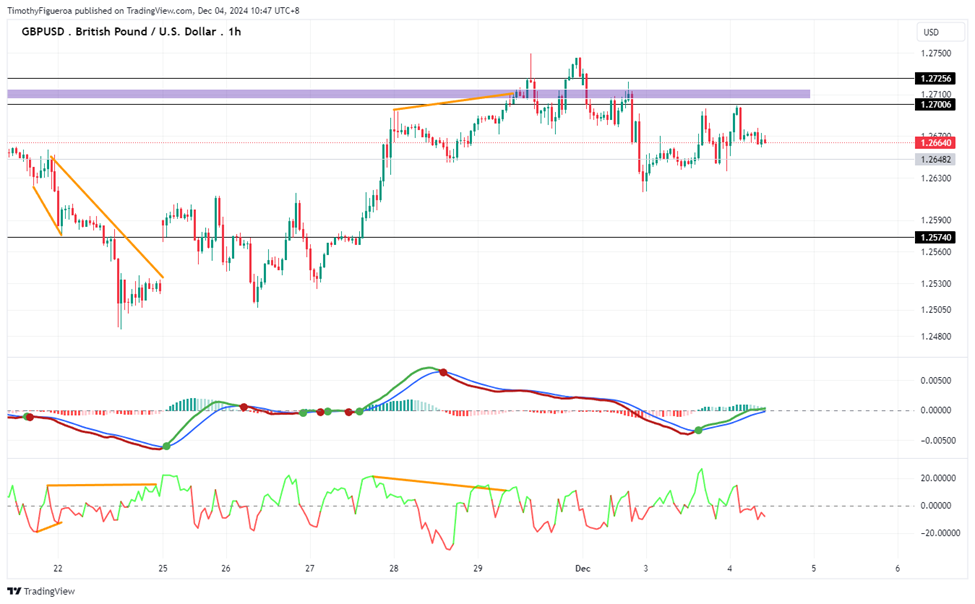Screen dimensions: 975x604
Task: Click the Dec date label on time axis
Action: 583,569
